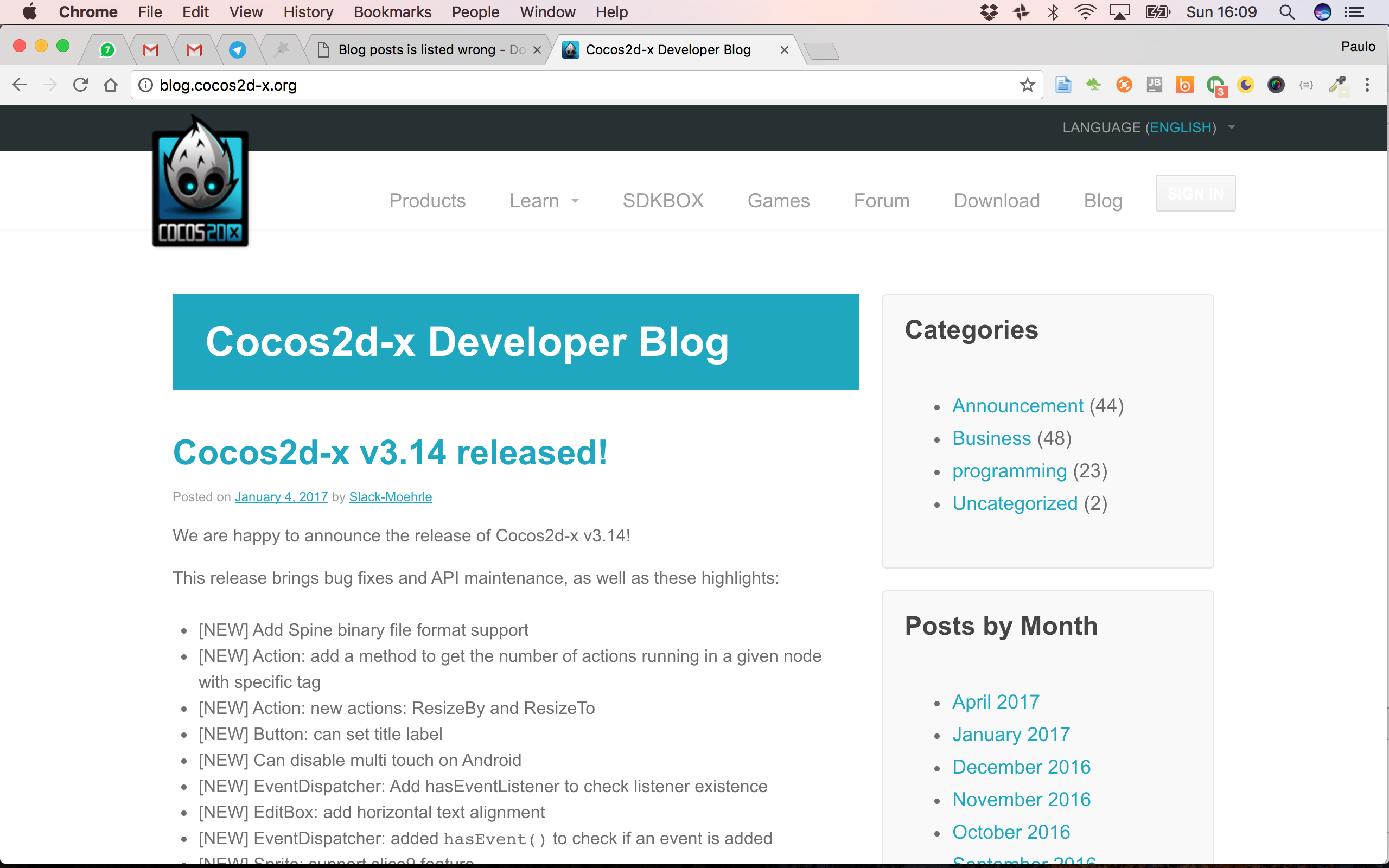
Task: Open Siri from the menu bar
Action: point(1322,12)
